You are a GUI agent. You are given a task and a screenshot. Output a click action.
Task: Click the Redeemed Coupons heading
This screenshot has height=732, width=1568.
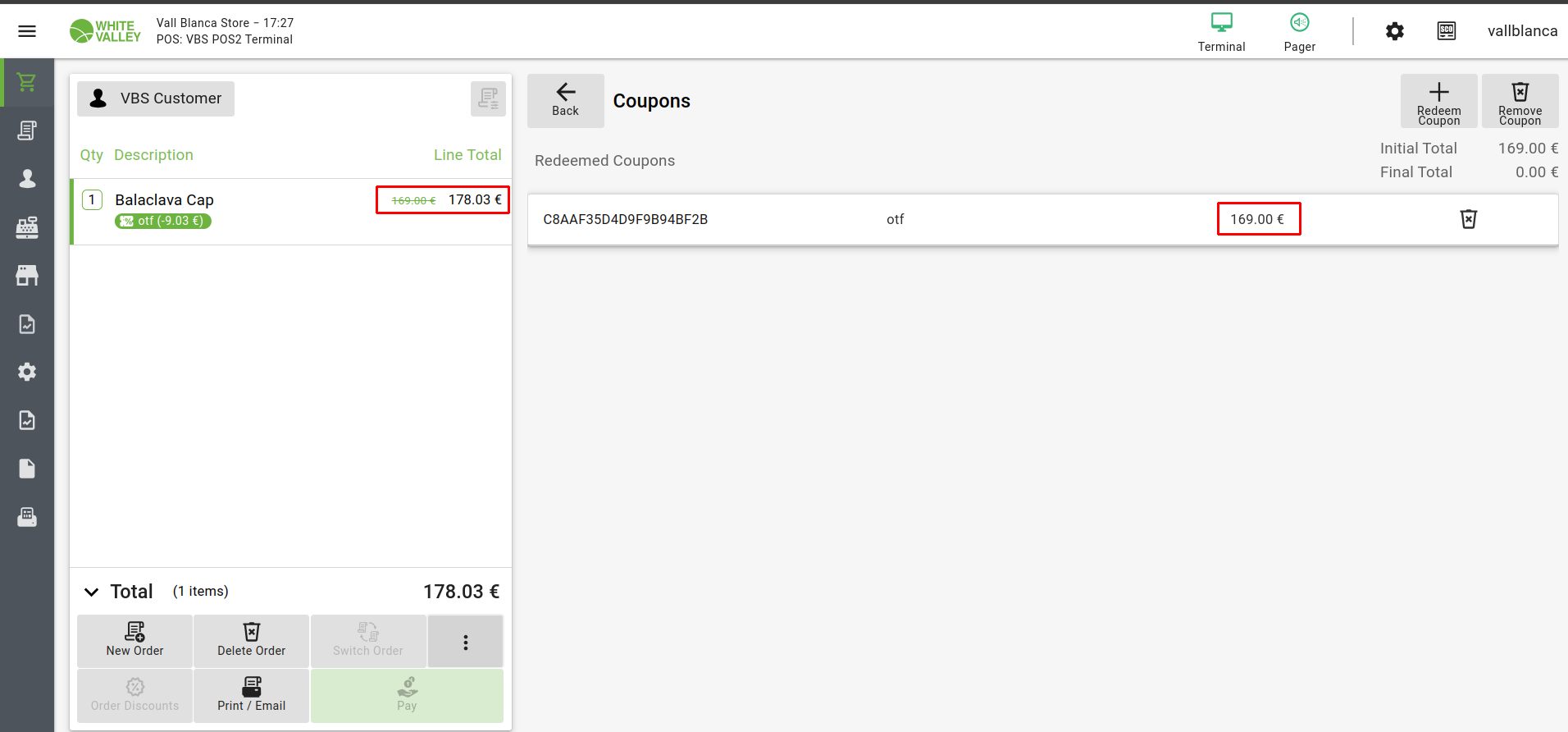(604, 161)
